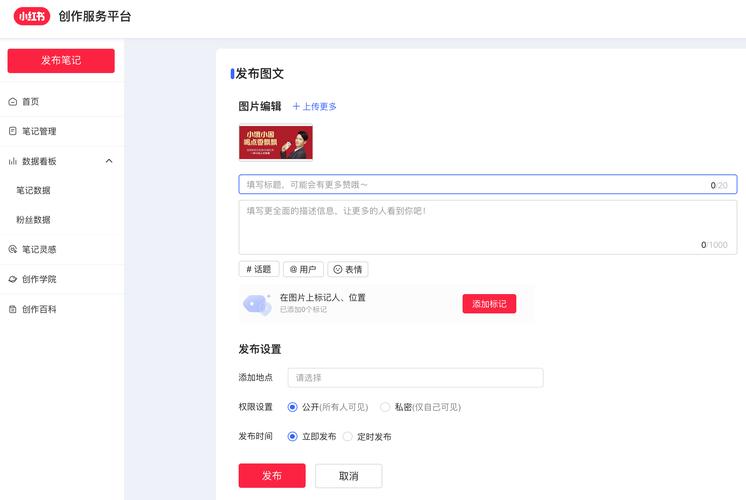Click the uploaded image thumbnail
746x500 pixels.
pos(276,143)
